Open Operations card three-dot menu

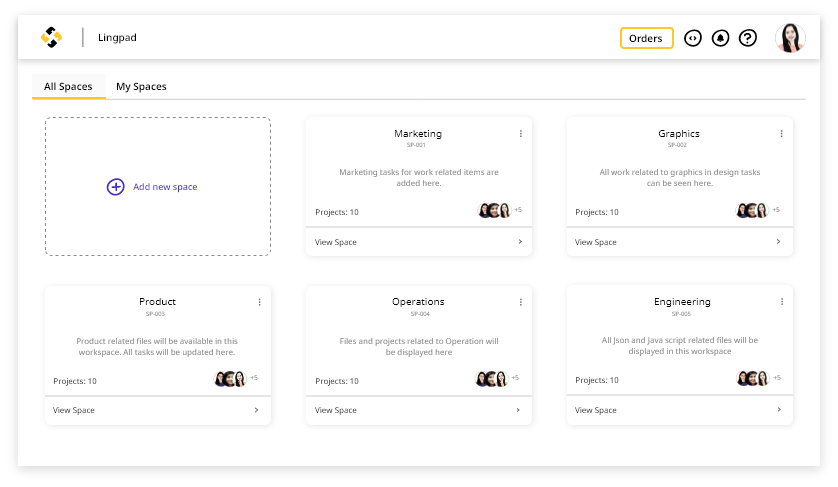tap(521, 302)
